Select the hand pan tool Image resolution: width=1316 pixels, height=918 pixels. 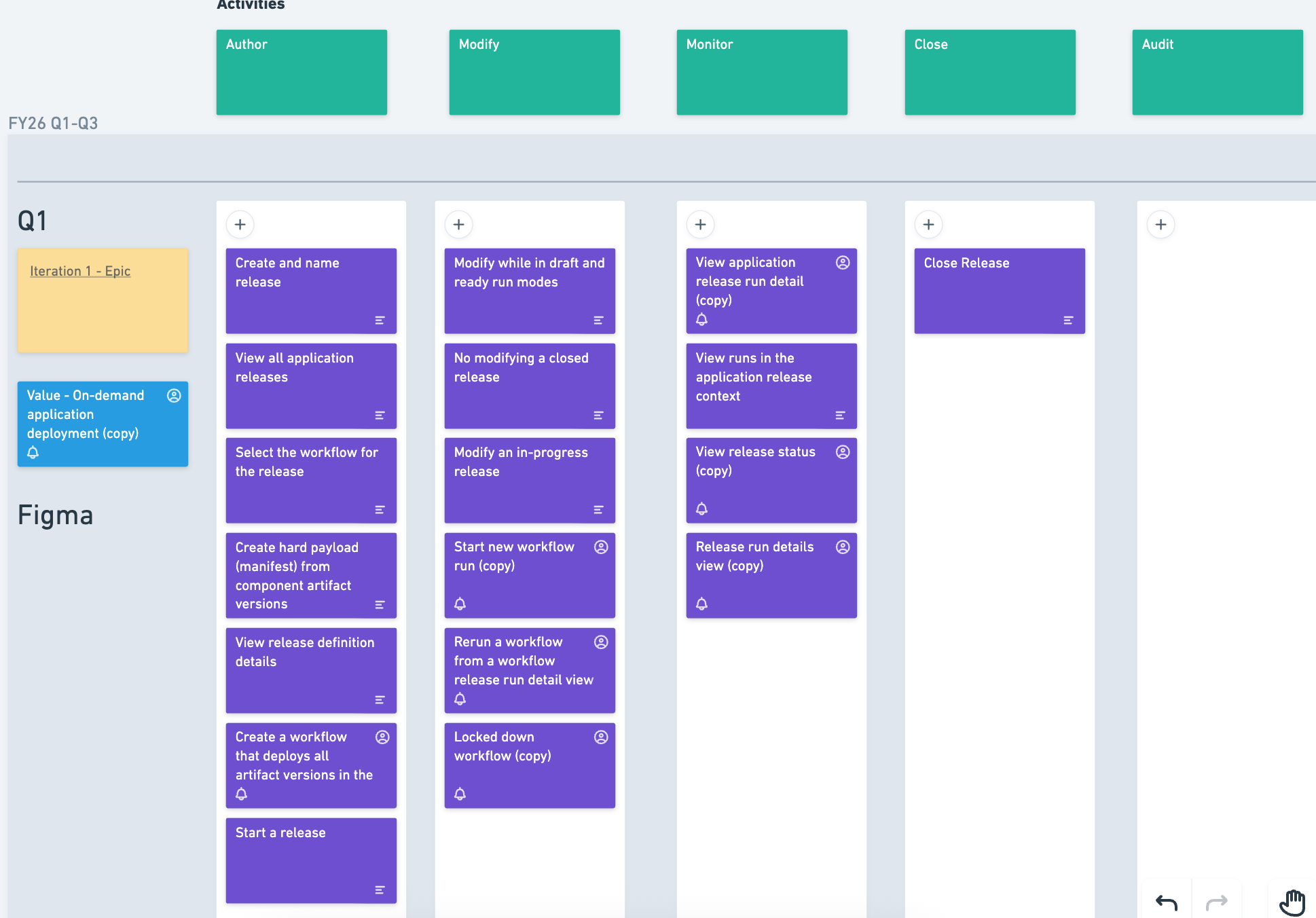[1292, 902]
